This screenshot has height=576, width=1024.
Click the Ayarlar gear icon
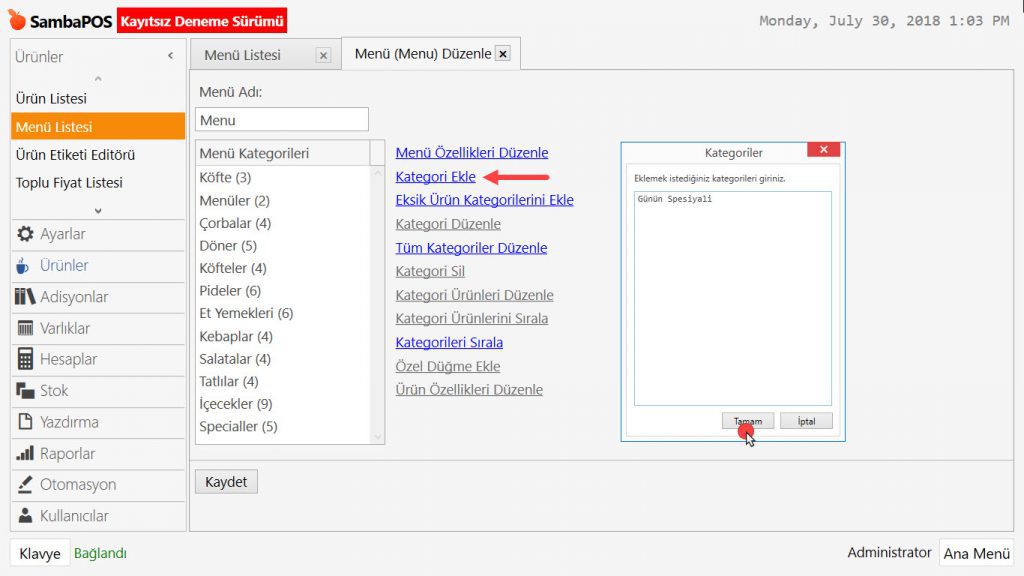click(x=25, y=234)
